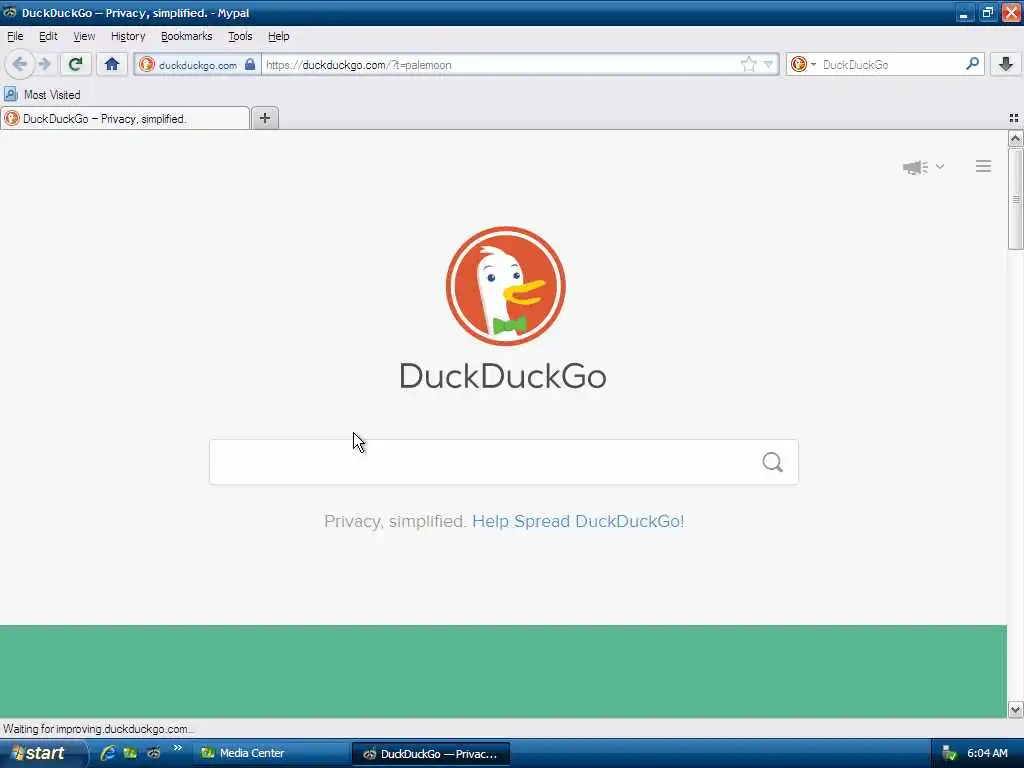Open the Tools menu

pyautogui.click(x=240, y=37)
